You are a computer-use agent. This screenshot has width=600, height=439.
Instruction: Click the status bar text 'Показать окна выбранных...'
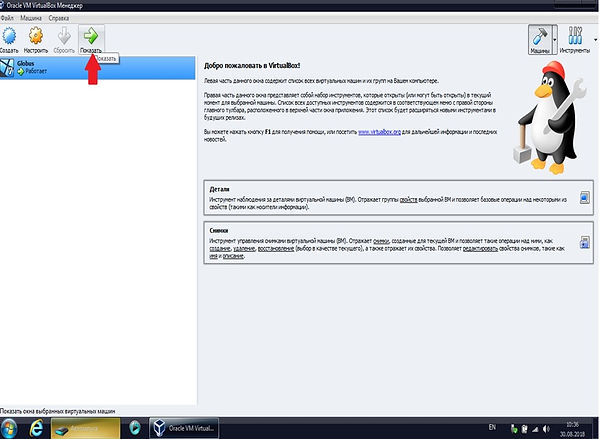(57, 411)
